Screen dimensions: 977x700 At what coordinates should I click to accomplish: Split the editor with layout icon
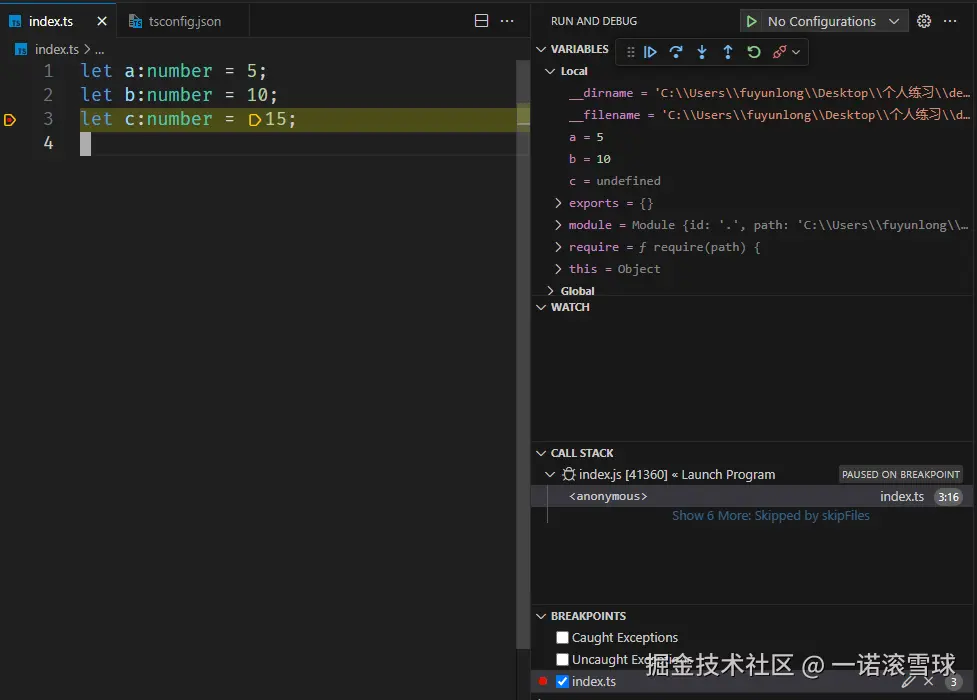click(481, 21)
